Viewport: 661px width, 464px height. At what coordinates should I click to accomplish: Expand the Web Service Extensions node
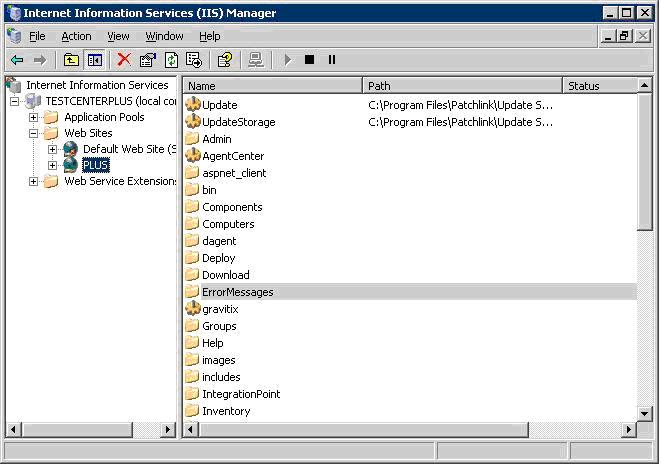(34, 181)
